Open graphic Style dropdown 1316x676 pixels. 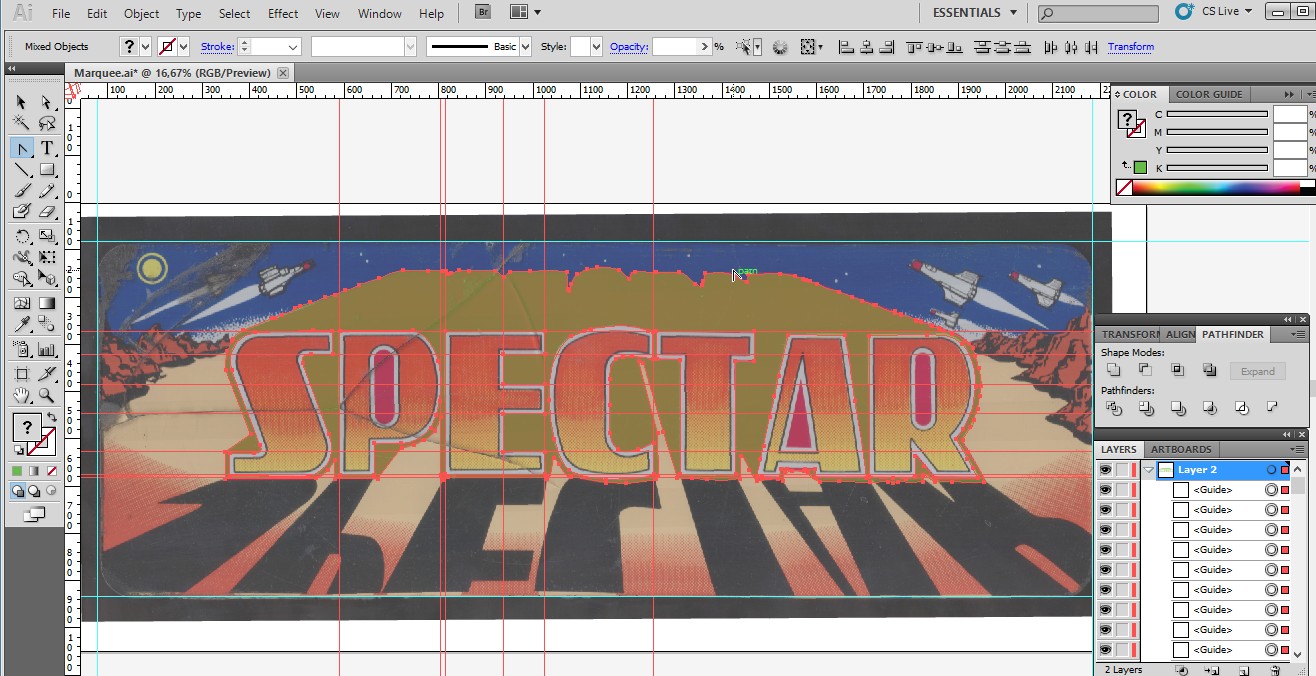(597, 47)
